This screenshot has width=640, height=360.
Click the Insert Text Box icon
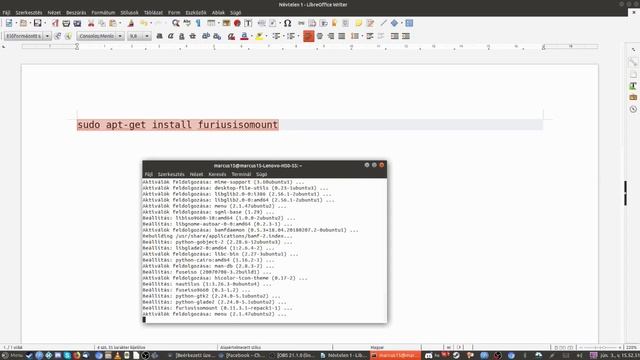[x=248, y=23]
